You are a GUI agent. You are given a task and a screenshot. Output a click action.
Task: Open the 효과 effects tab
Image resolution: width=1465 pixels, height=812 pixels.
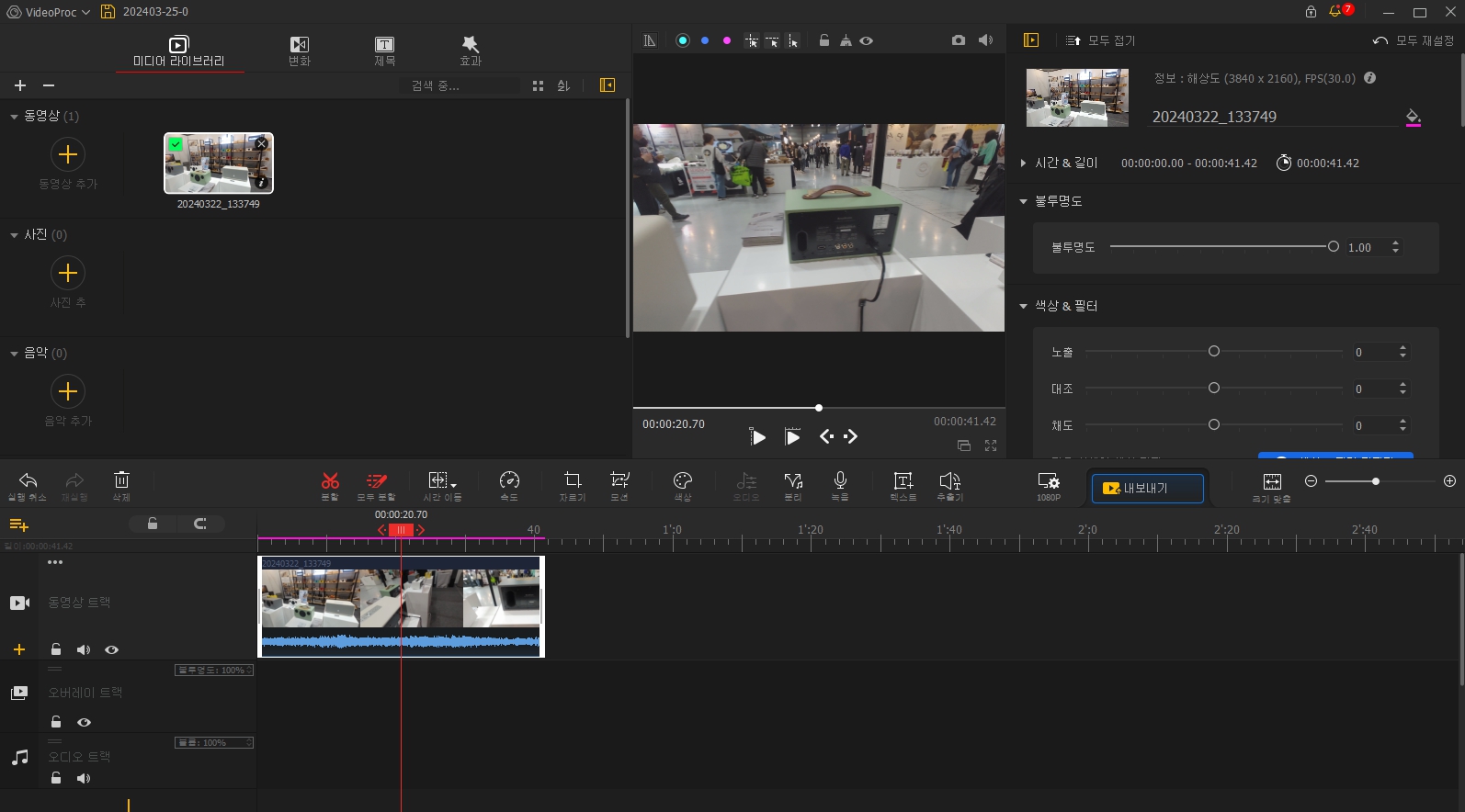(470, 51)
